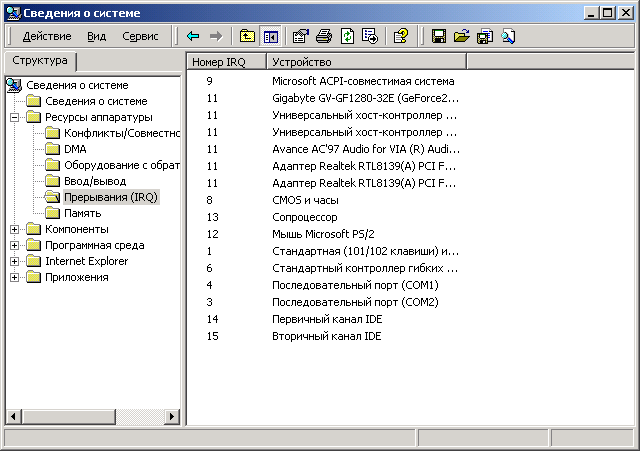Open a file with open-folder icon
The width and height of the screenshot is (640, 451).
pyautogui.click(x=462, y=36)
